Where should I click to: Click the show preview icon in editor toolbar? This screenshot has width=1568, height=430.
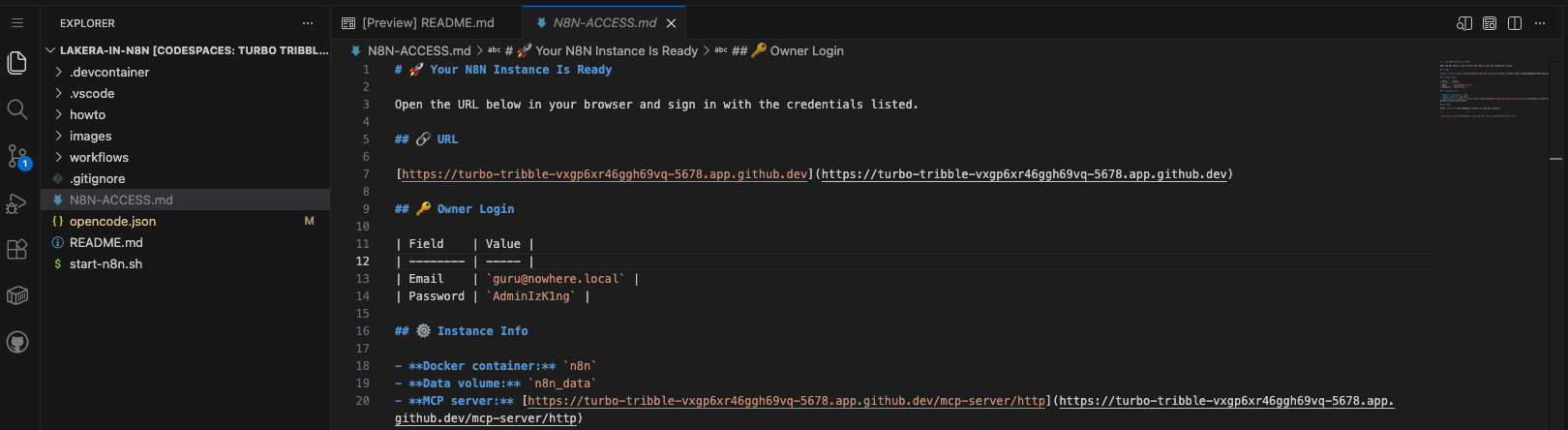tap(1490, 23)
